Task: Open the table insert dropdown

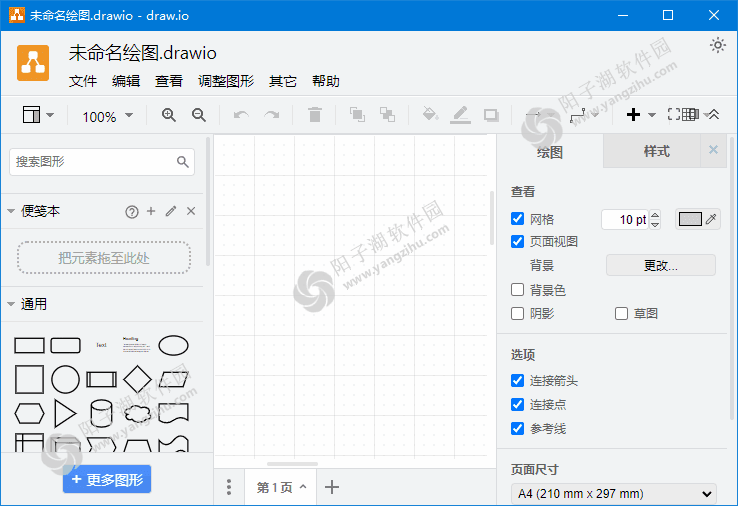Action: point(696,114)
